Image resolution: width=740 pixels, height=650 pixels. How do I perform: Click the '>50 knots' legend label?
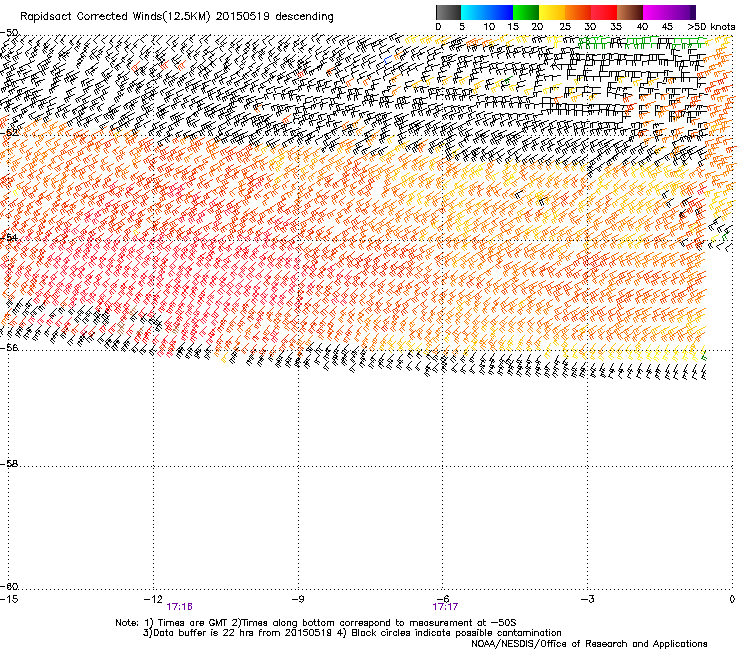point(711,27)
